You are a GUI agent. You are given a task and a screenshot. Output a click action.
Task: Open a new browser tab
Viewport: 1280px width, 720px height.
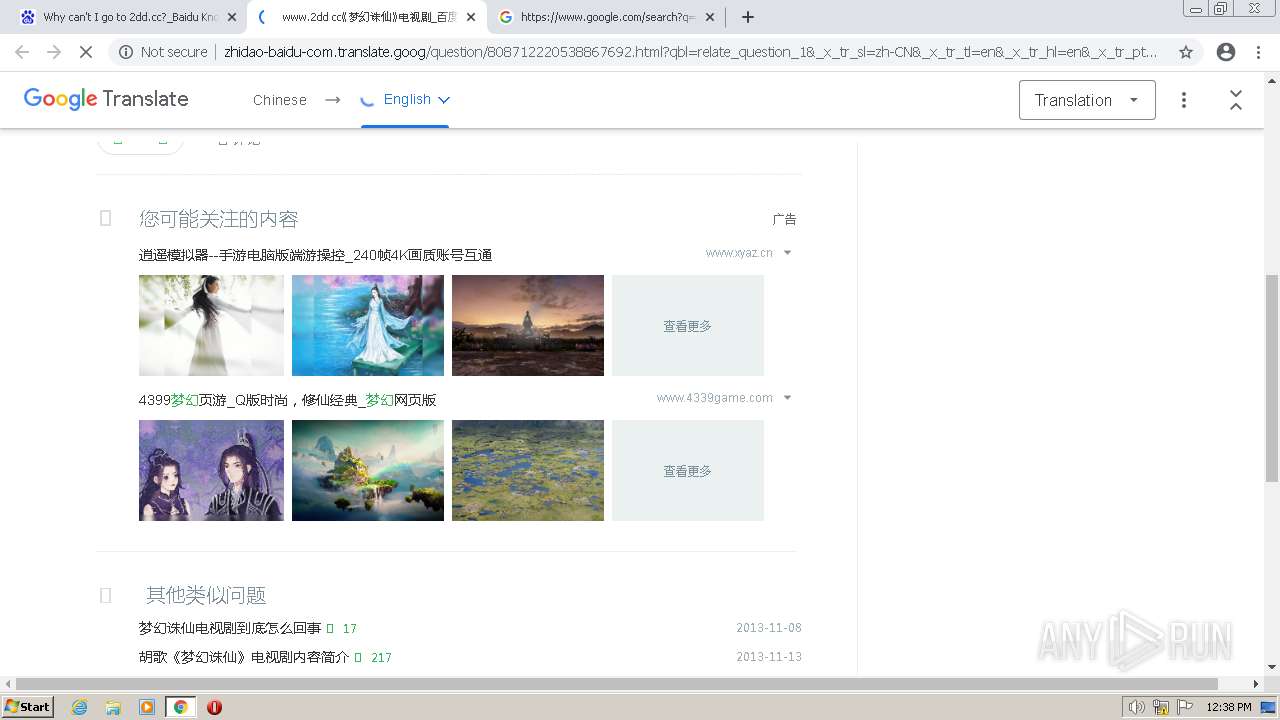pos(748,17)
